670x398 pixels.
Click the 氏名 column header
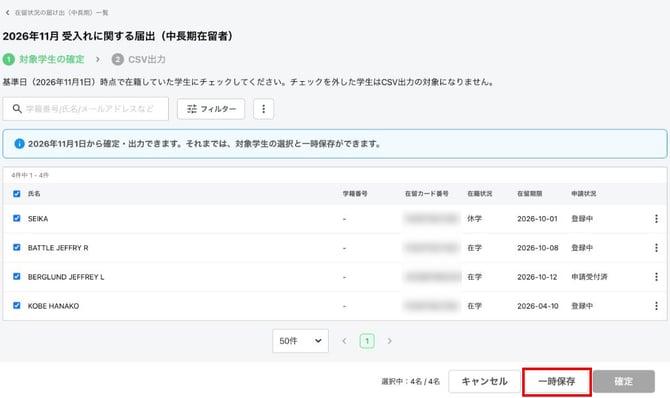34,194
